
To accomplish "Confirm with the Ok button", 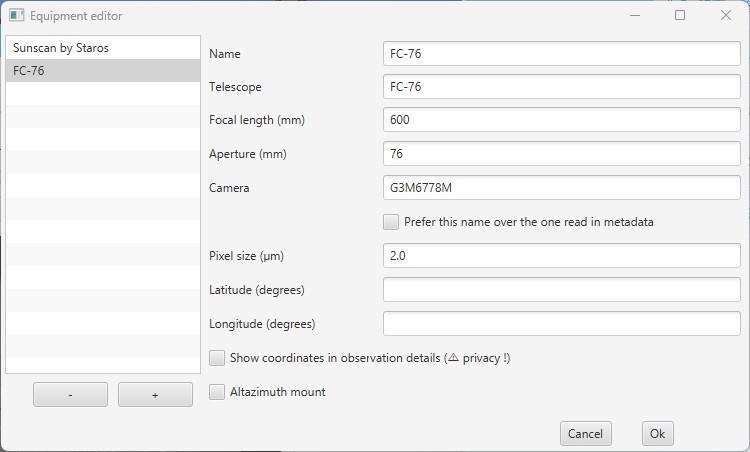I will pyautogui.click(x=657, y=433).
